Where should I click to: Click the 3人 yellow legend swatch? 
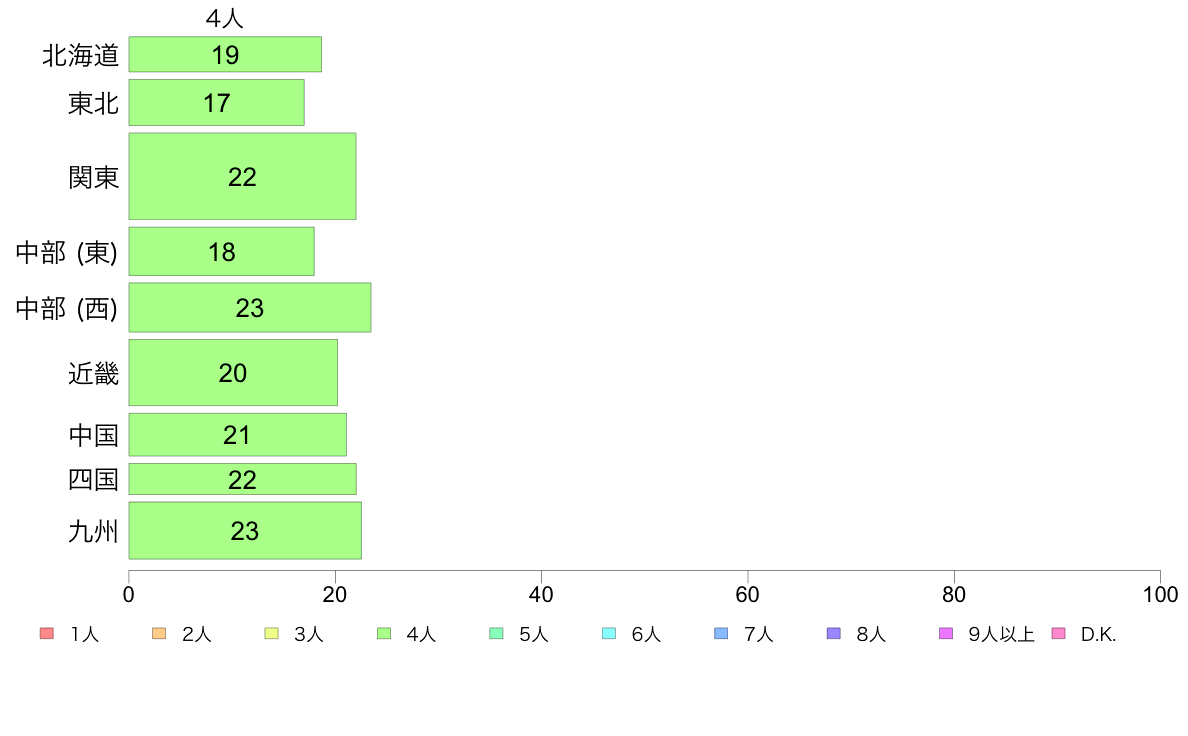(271, 634)
